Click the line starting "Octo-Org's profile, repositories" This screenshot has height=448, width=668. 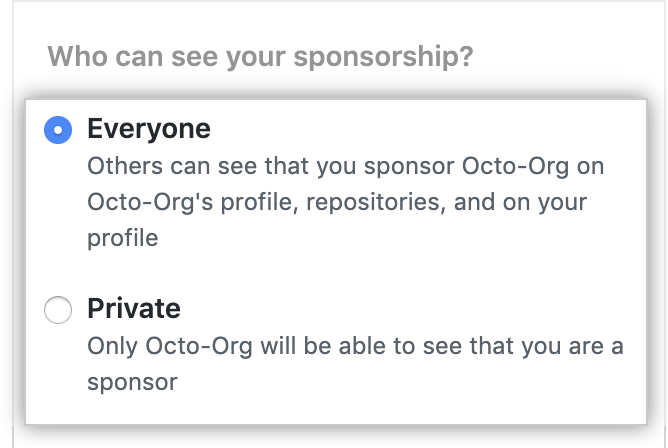point(337,202)
